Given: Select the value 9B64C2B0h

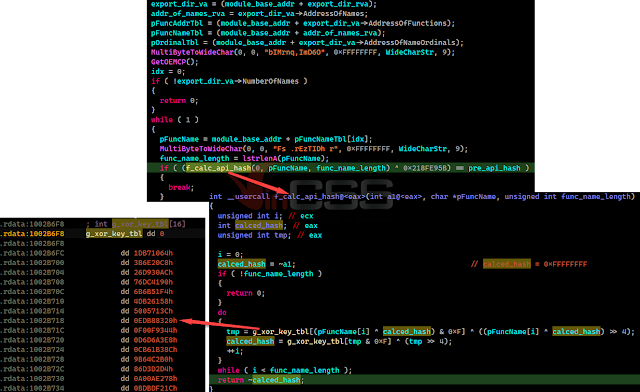Looking at the screenshot, I should (153, 359).
